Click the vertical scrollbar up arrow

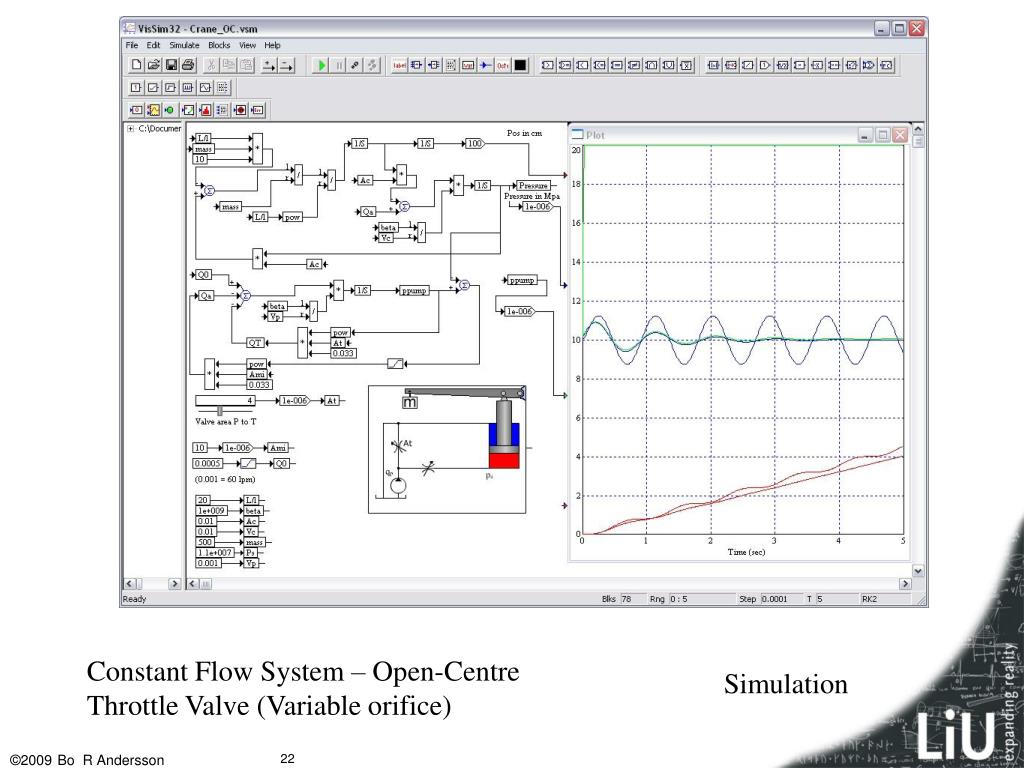pos(919,129)
